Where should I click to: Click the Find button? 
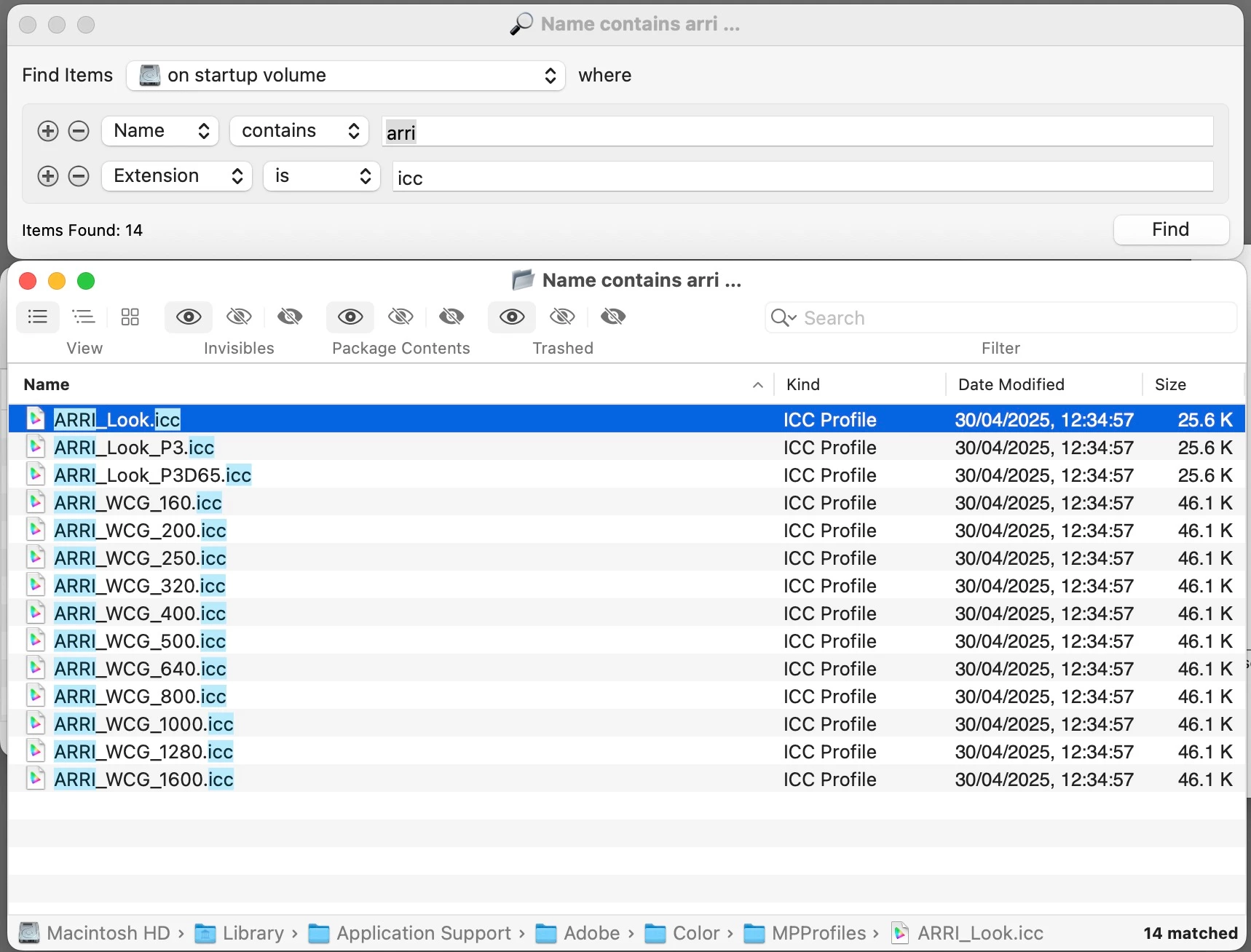1171,230
